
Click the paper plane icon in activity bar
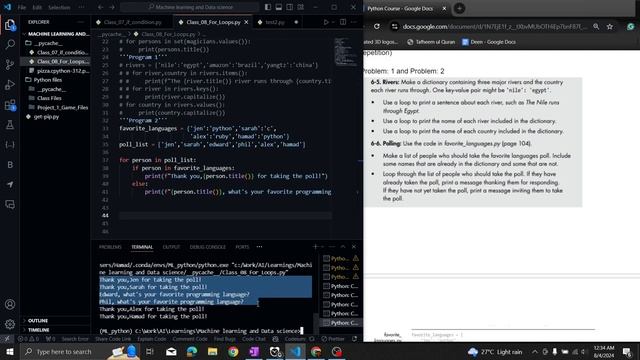coord(10,184)
